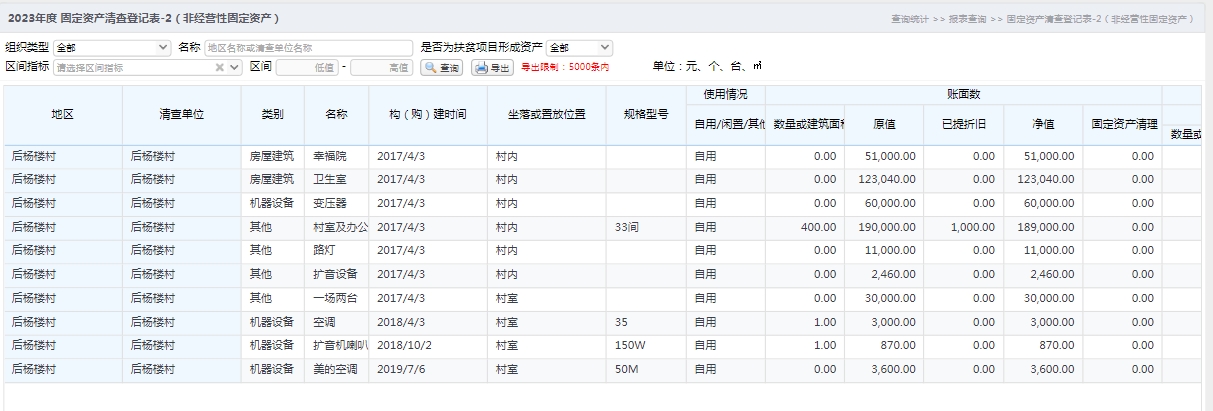The image size is (1213, 411).
Task: Select the 一场两台 name cell
Action: 336,298
